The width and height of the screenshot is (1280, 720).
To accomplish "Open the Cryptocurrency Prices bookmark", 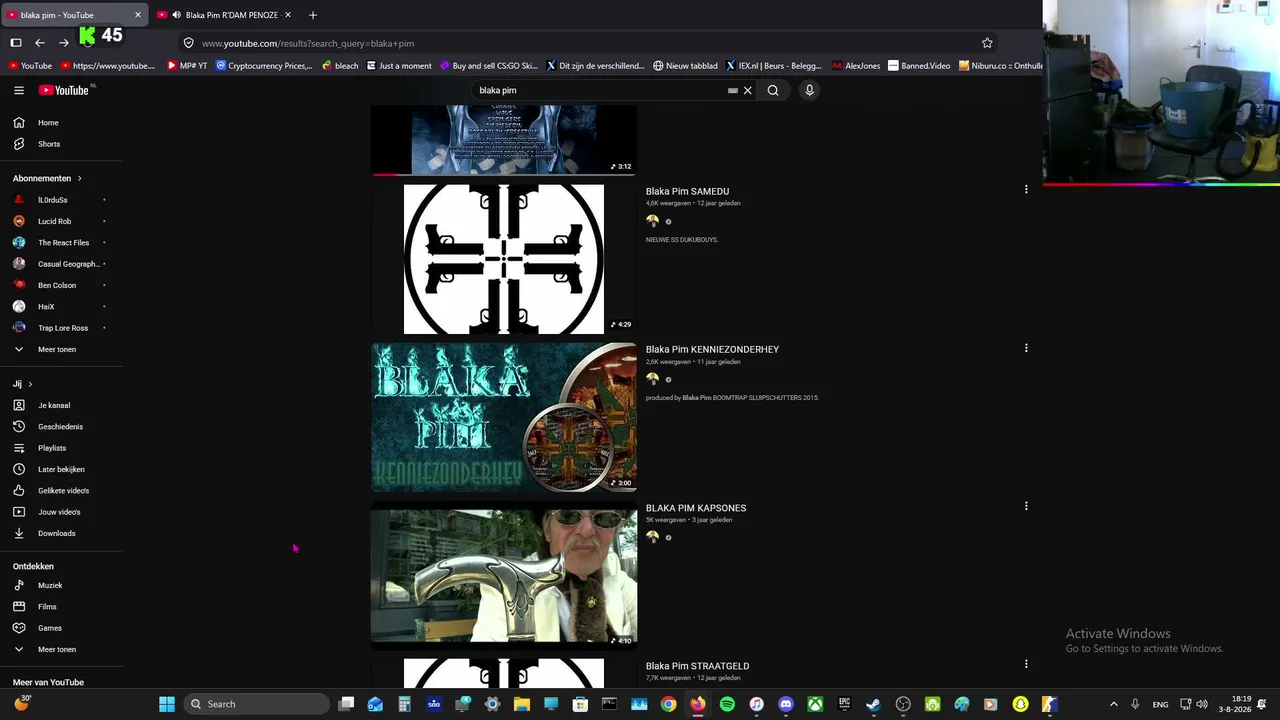I will pyautogui.click(x=264, y=66).
